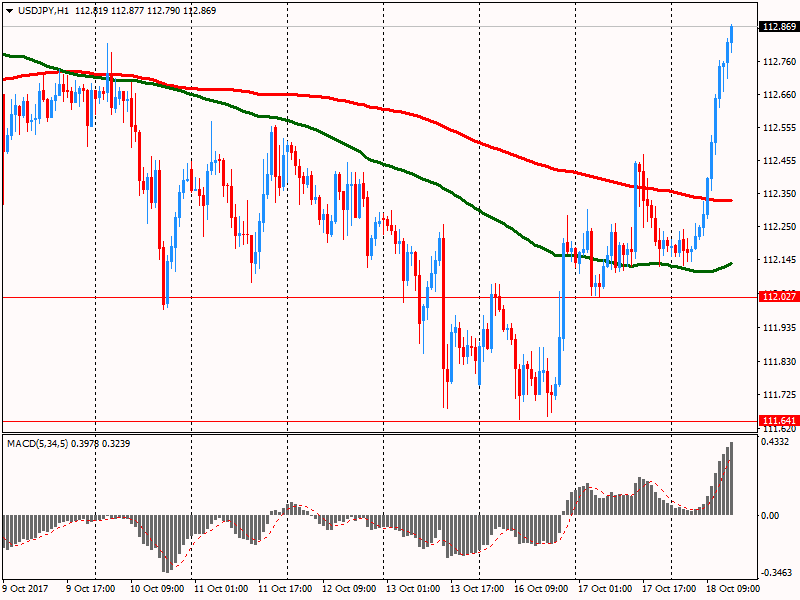Screen dimensions: 800x600
Task: Click price scale value 112.250
Action: point(779,227)
